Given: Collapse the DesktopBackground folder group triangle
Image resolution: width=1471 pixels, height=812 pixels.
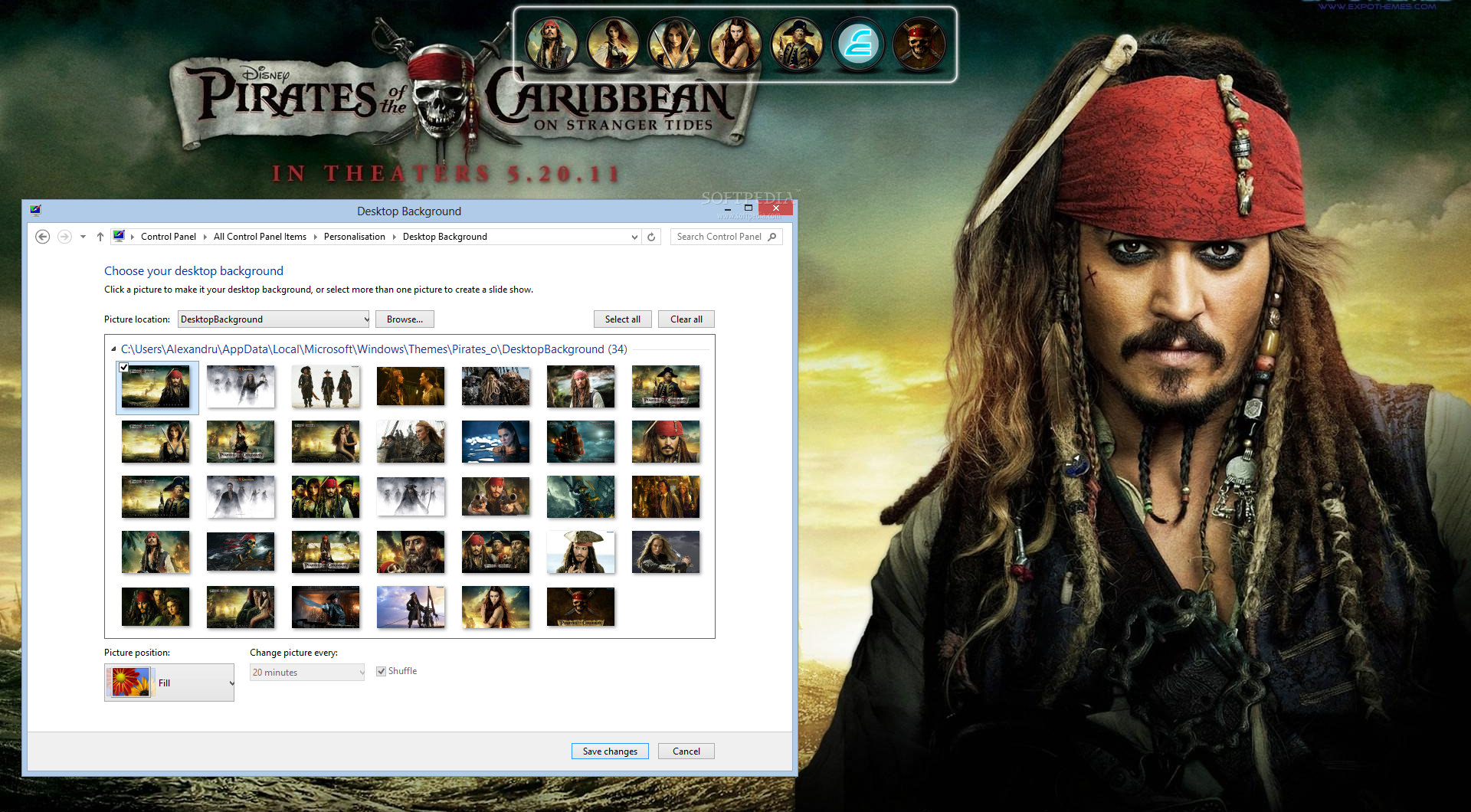Looking at the screenshot, I should tap(113, 349).
